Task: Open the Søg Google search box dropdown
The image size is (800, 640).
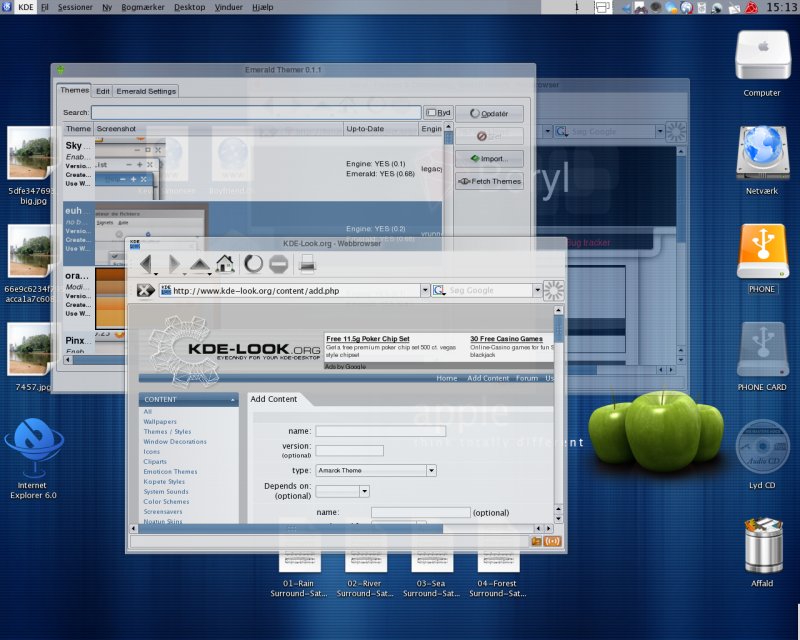Action: click(537, 290)
